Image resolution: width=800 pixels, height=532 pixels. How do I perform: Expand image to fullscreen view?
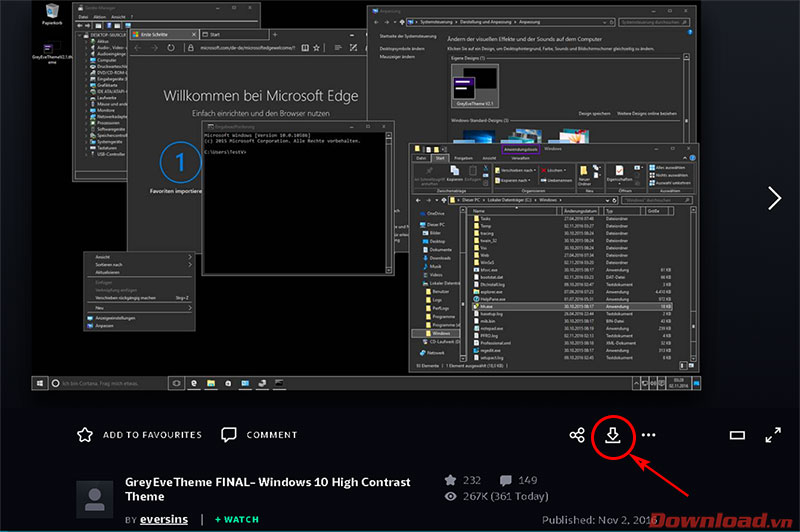point(773,436)
